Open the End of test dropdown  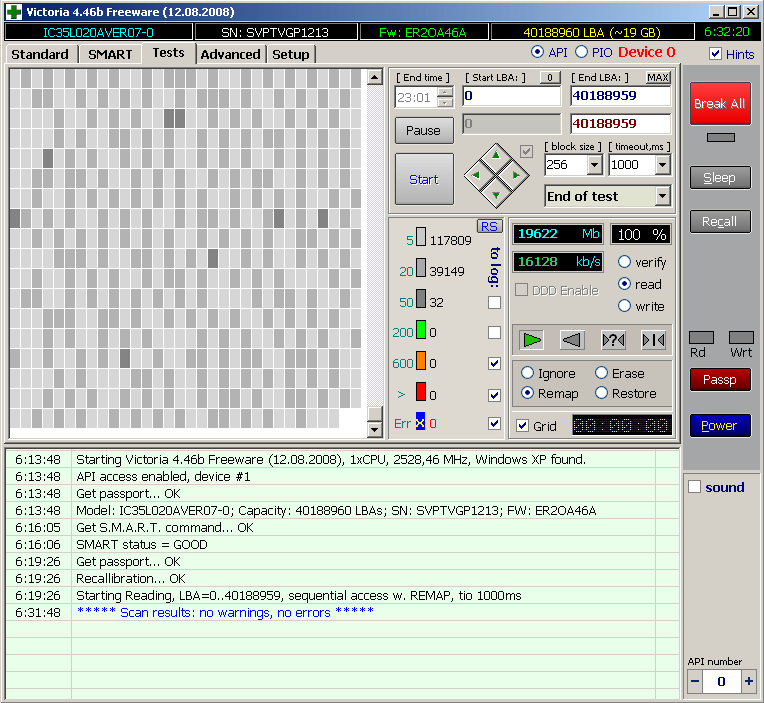[662, 196]
